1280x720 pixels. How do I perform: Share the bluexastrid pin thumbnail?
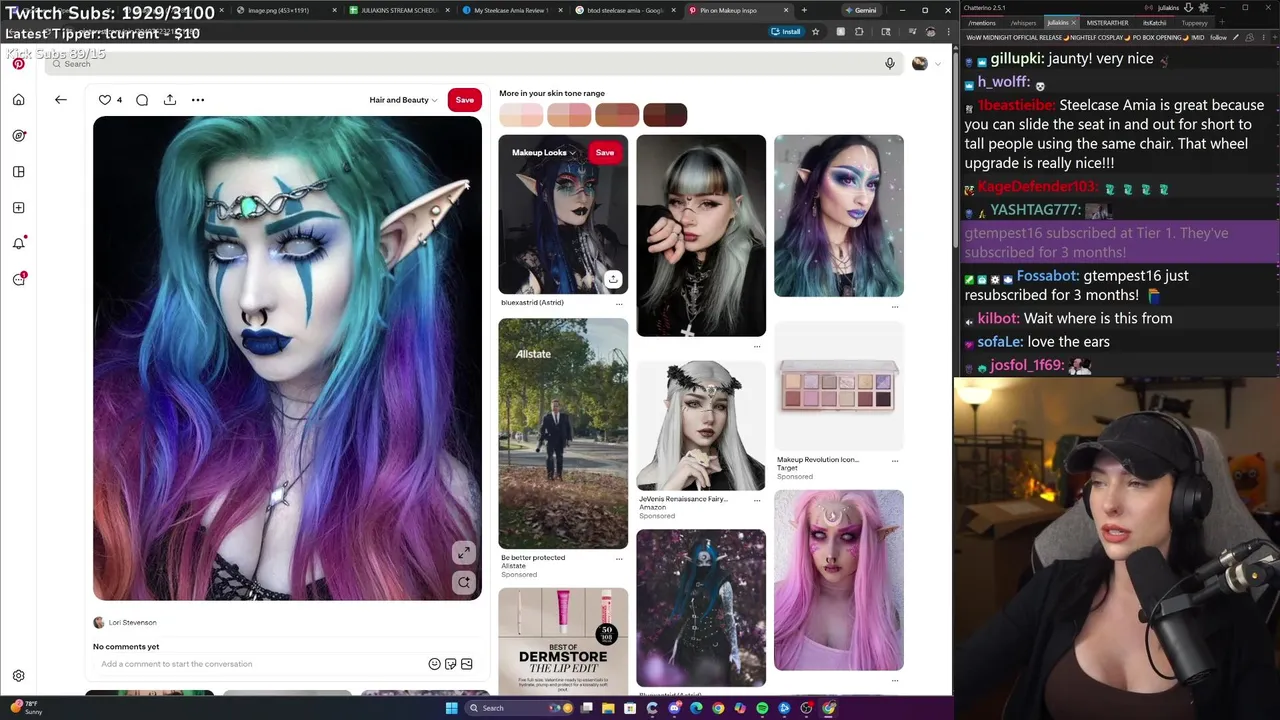coord(613,279)
